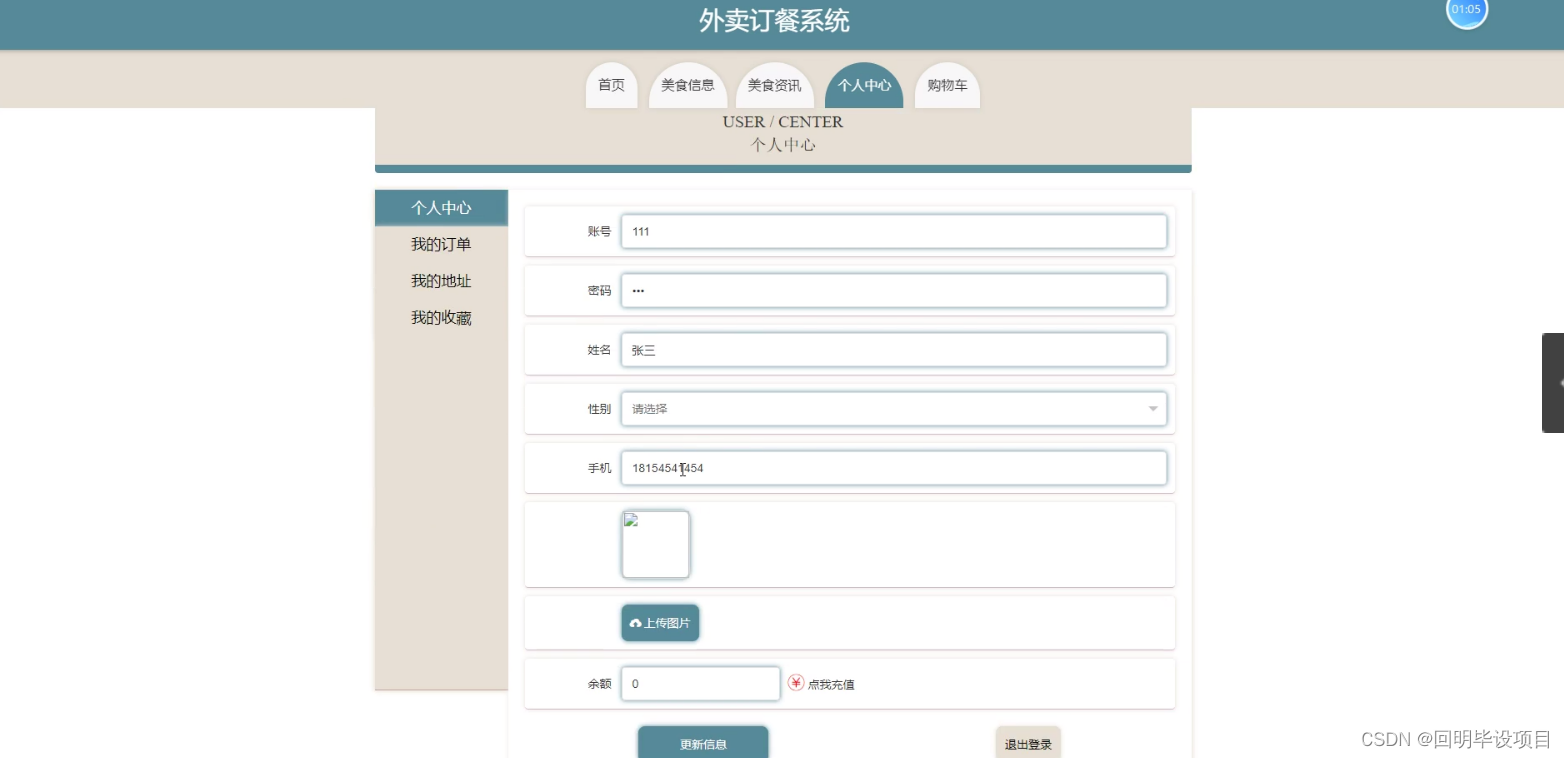Expand the gender combo box showing 请选择
Screen dimensions: 1564x758
(x=894, y=408)
